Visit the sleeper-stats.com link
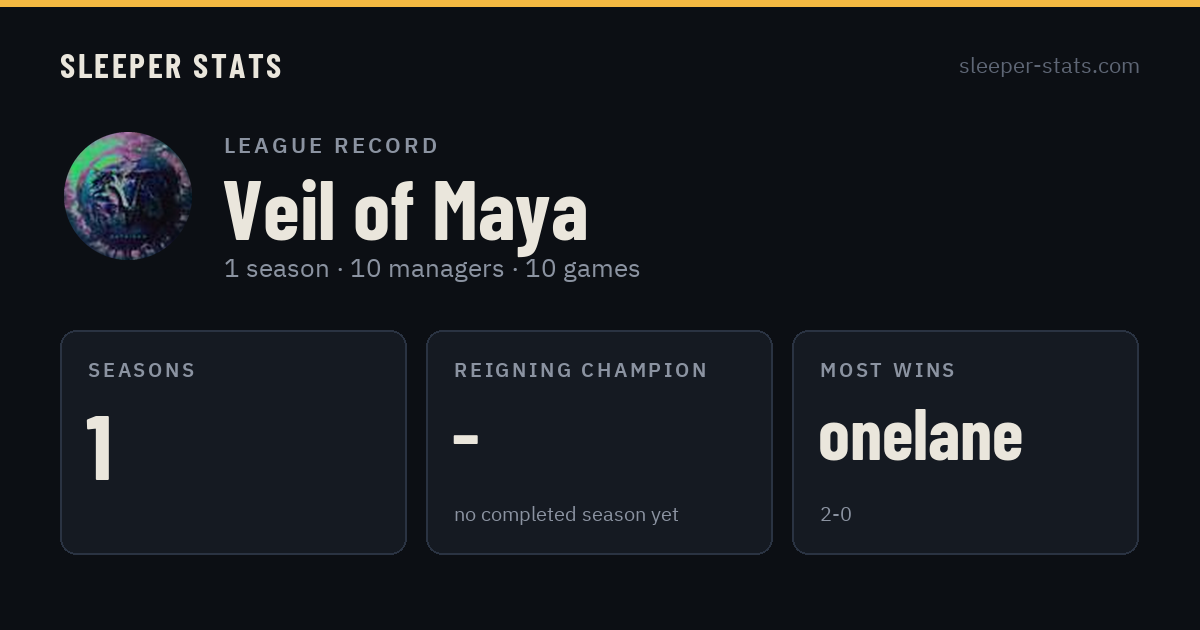Viewport: 1200px width, 630px height. tap(1049, 66)
